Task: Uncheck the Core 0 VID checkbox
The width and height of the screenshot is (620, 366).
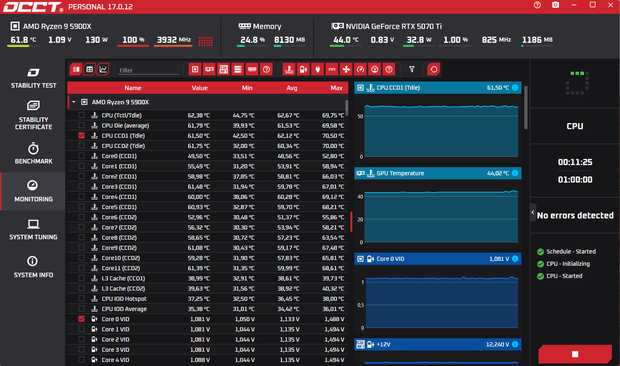Action: point(81,319)
